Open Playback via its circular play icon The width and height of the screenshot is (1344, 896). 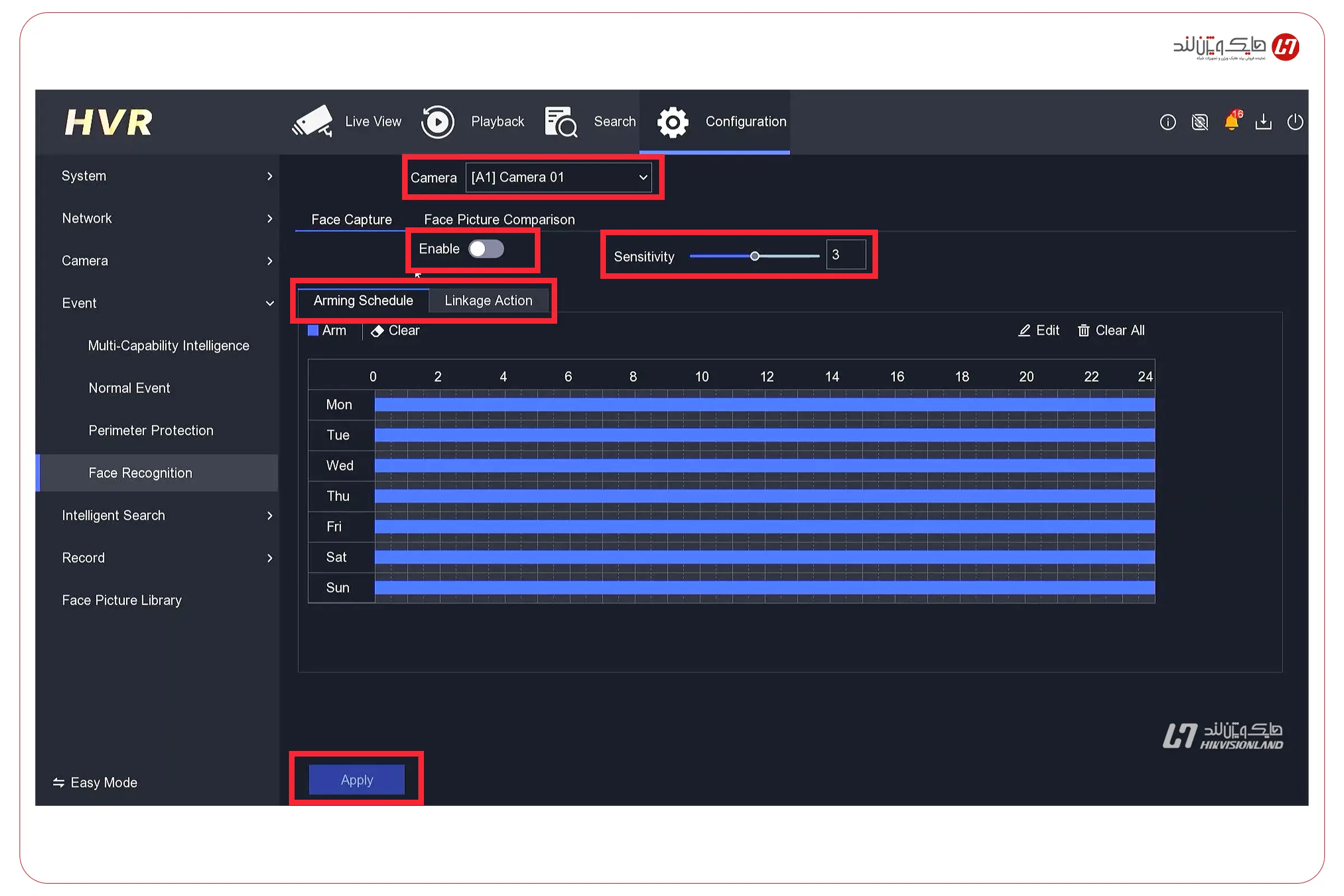click(438, 122)
